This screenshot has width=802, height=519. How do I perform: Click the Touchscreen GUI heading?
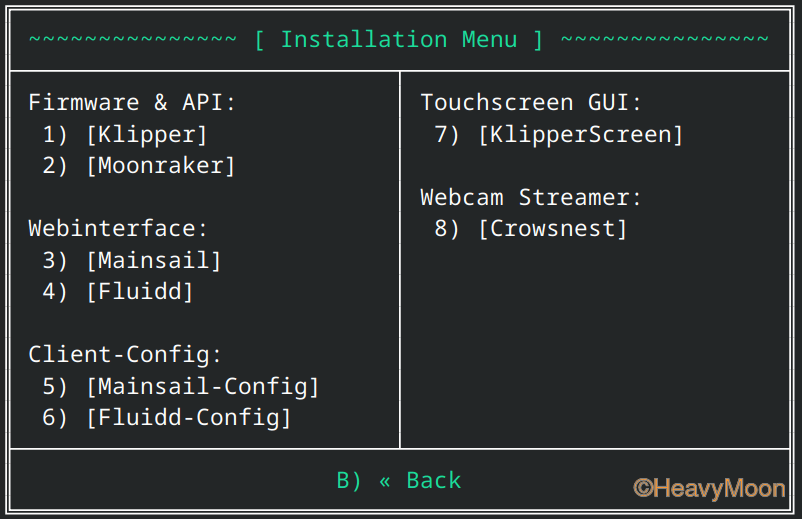(x=531, y=103)
